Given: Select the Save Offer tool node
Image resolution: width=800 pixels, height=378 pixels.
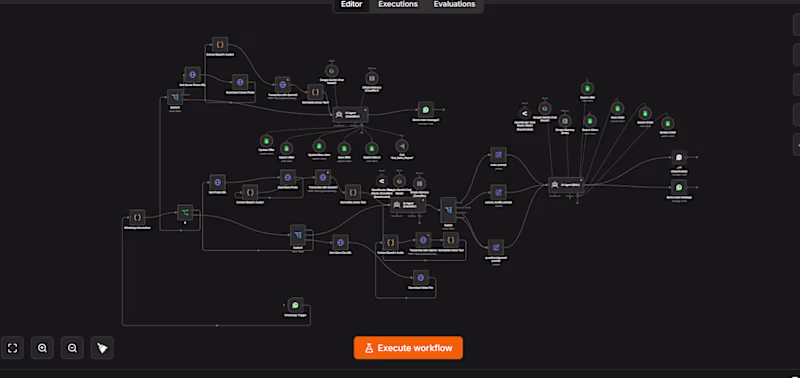Looking at the screenshot, I should (x=345, y=148).
